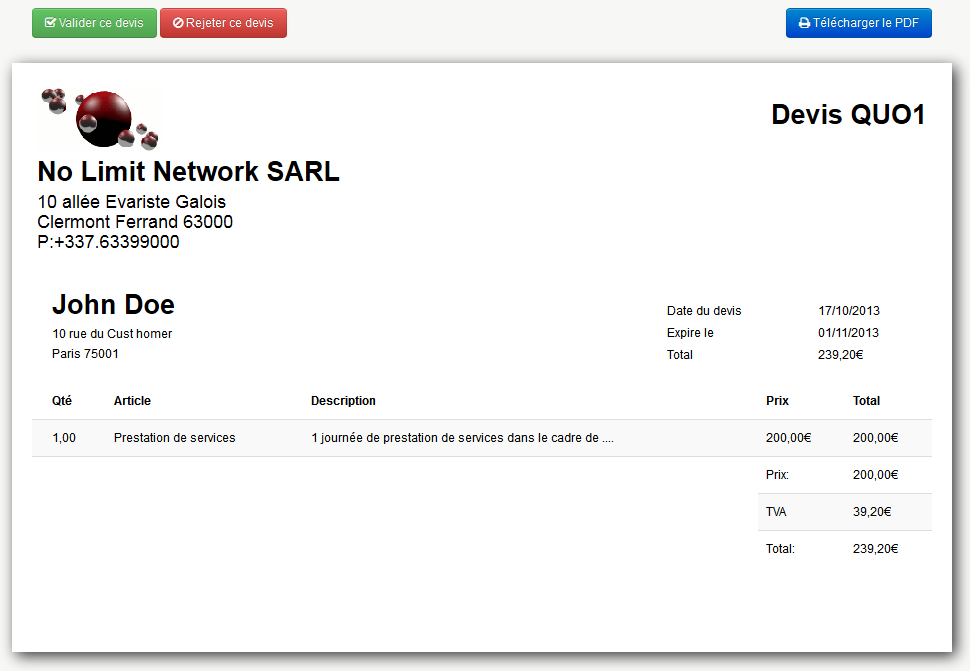Click the phone number P:+337.63399000
This screenshot has width=970, height=671.
(x=108, y=242)
